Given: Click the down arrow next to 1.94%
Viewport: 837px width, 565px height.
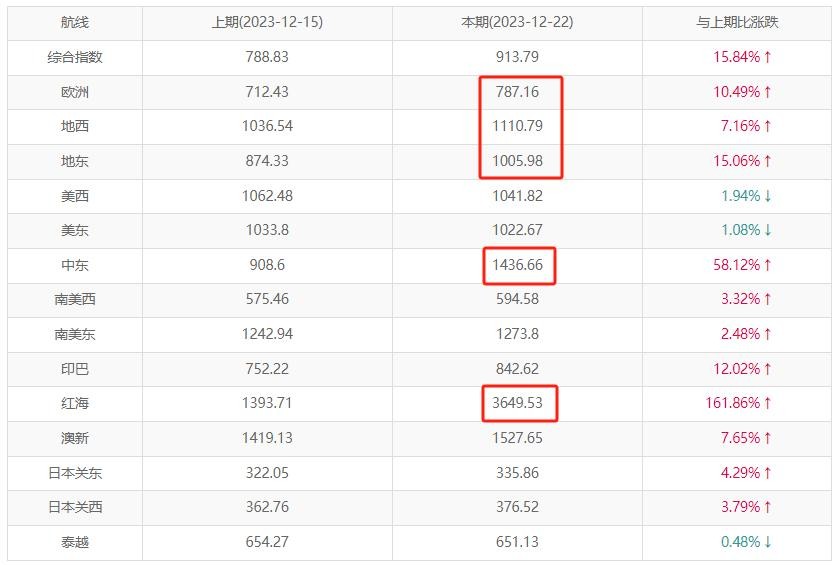Looking at the screenshot, I should pyautogui.click(x=768, y=196).
